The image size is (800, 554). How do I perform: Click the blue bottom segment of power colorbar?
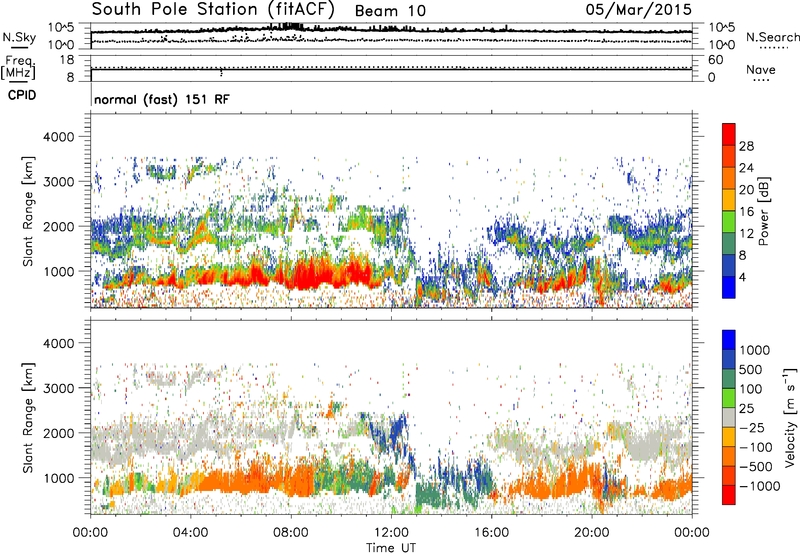(x=729, y=287)
